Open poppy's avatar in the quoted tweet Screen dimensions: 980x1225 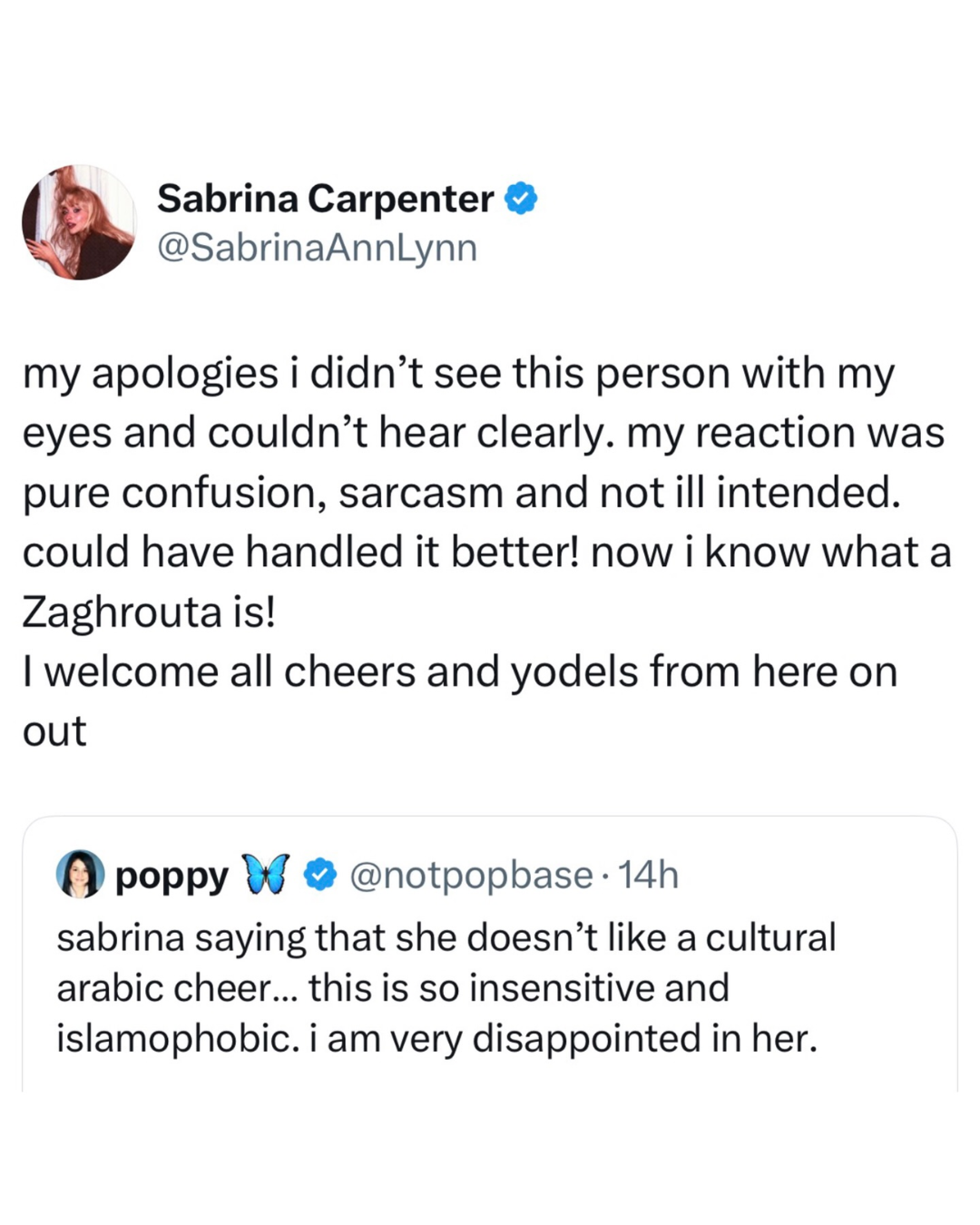81,874
